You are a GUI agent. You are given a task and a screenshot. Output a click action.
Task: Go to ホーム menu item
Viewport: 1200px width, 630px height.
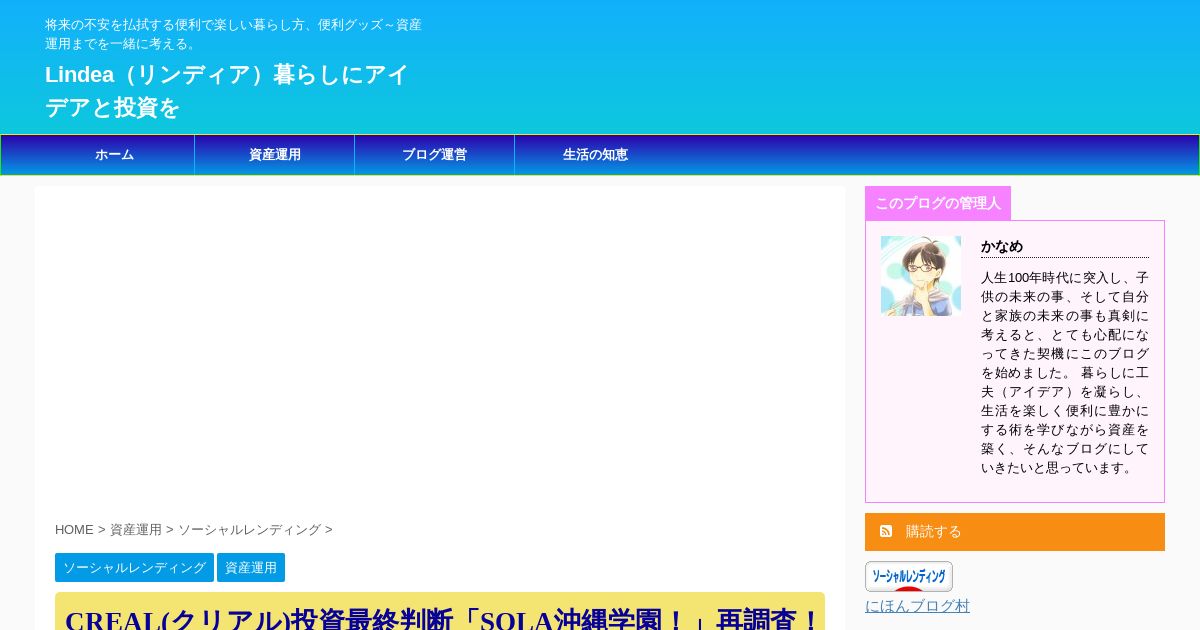point(114,155)
